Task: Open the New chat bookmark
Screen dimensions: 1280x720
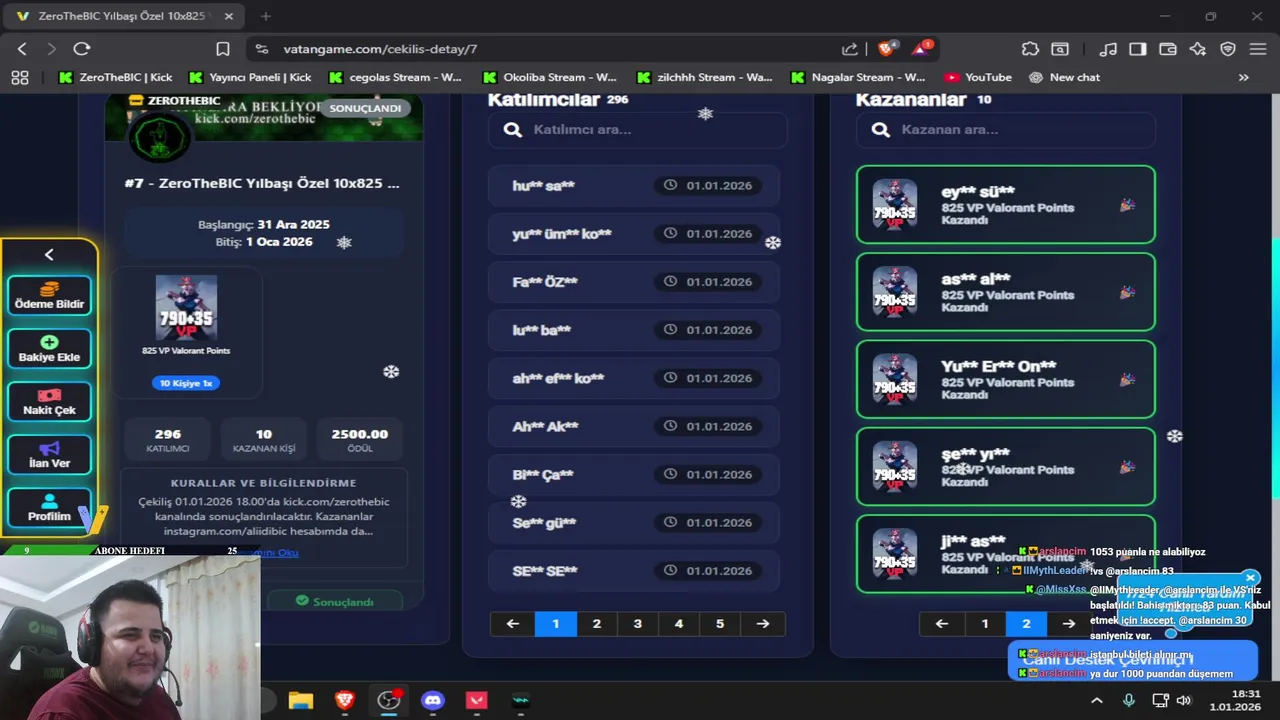Action: (x=1065, y=77)
